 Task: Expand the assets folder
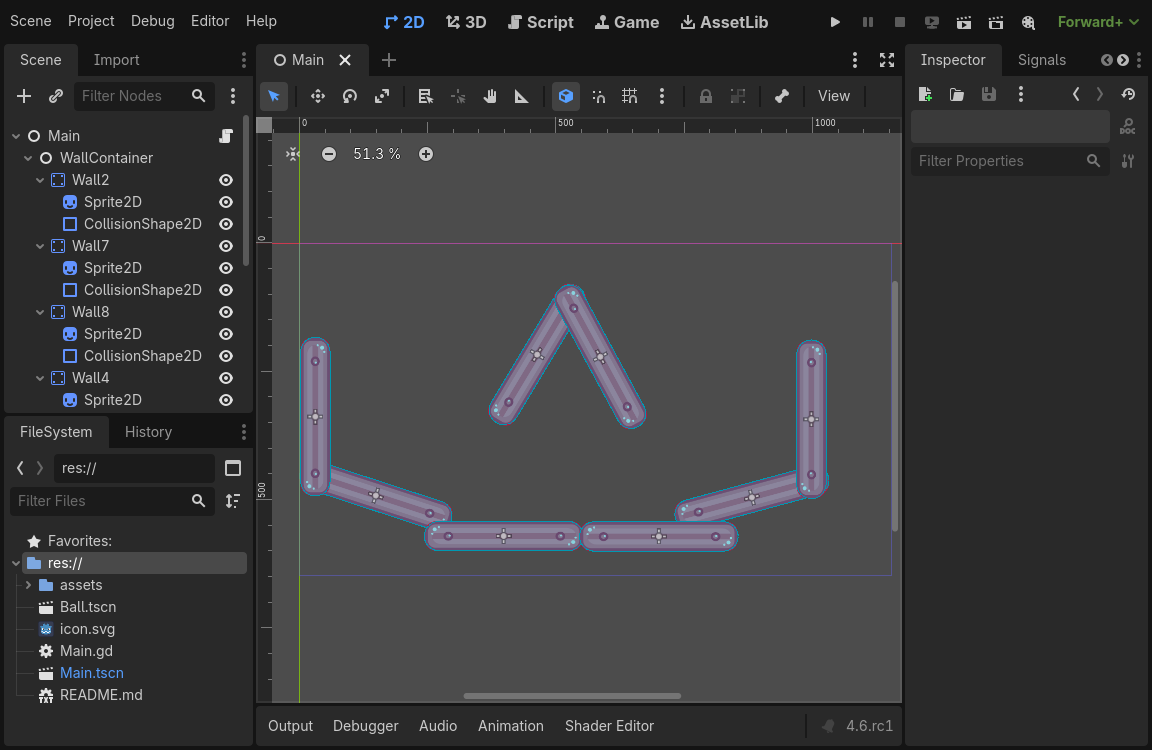[x=28, y=585]
